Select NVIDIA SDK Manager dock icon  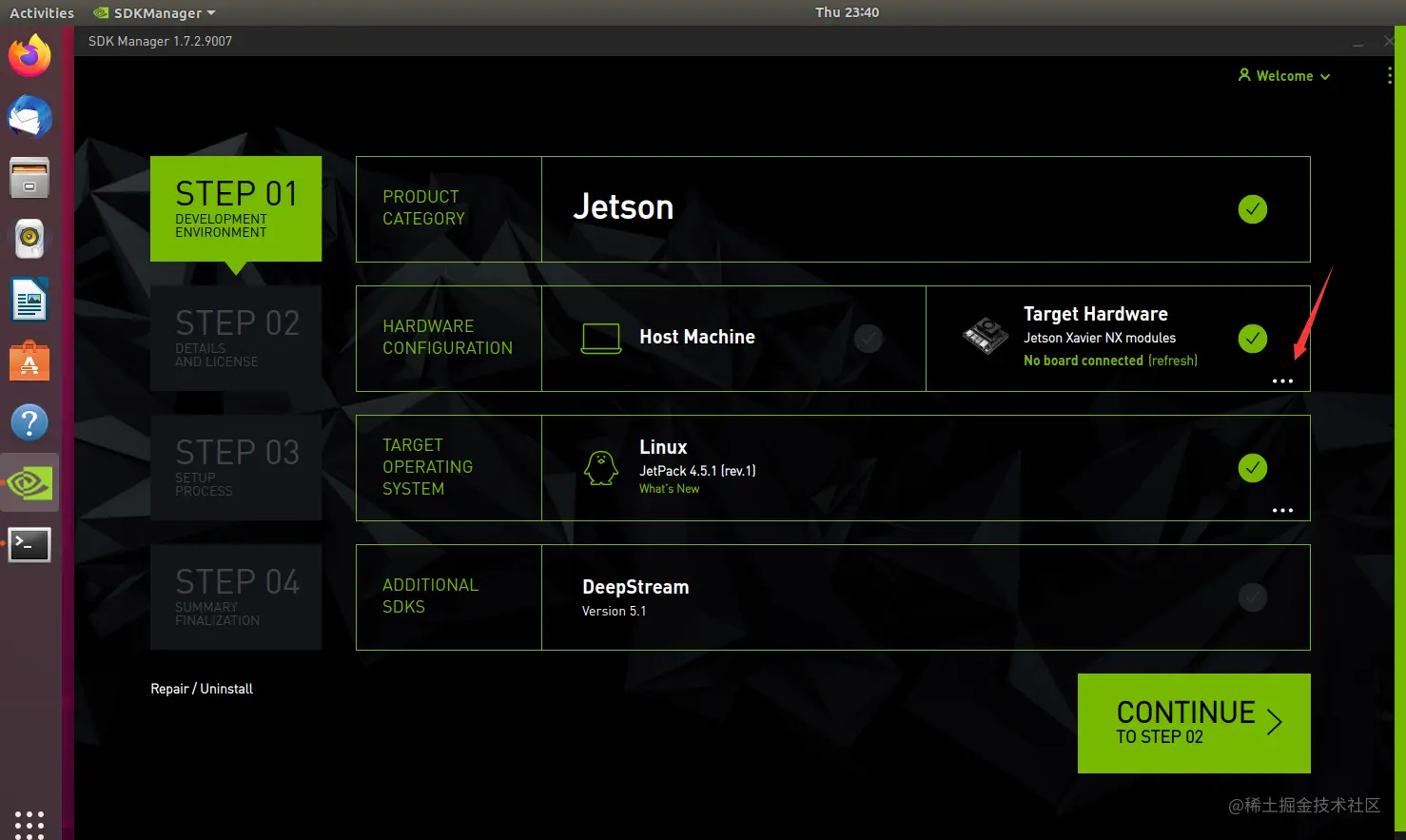pos(29,483)
